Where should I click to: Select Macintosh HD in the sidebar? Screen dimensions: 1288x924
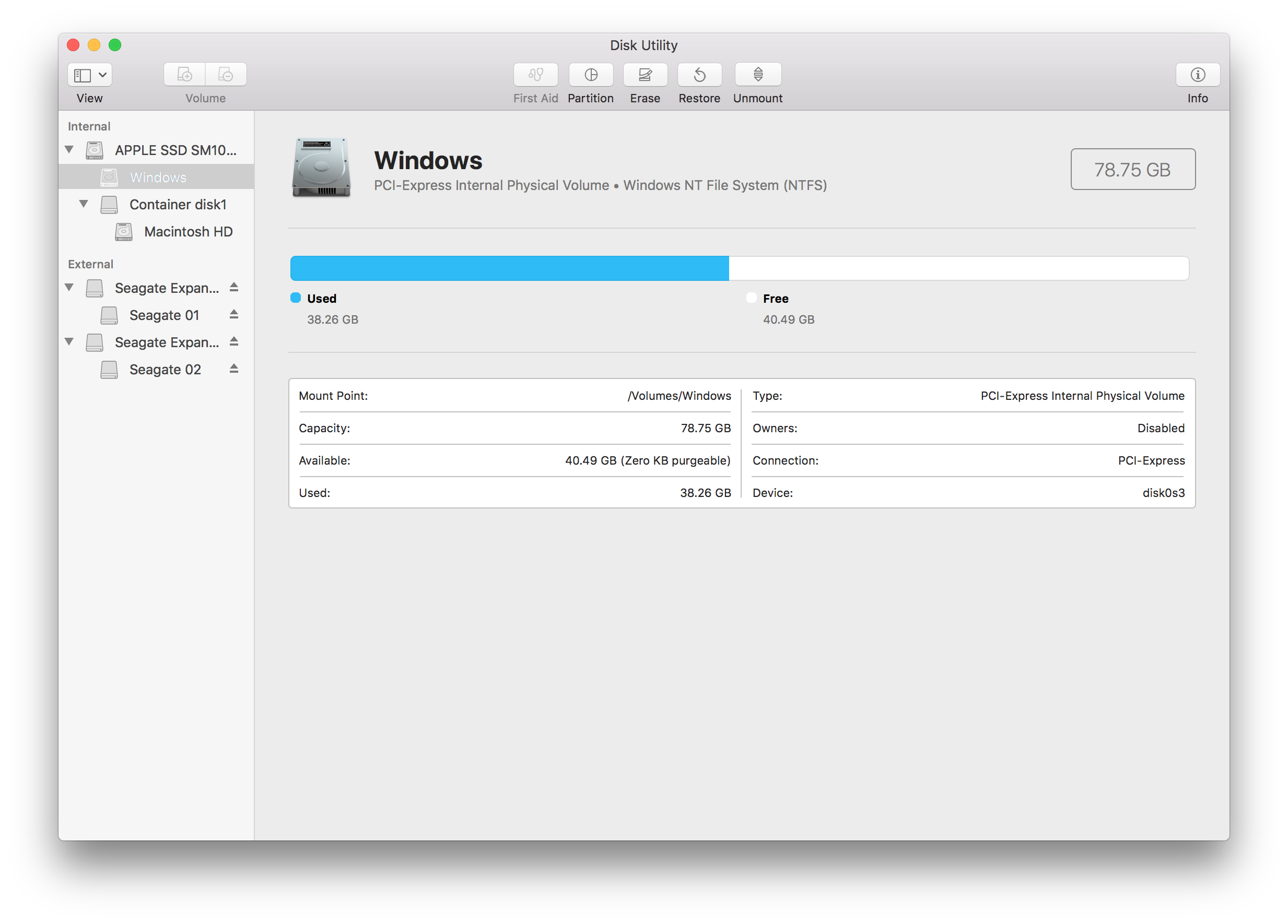[x=188, y=232]
